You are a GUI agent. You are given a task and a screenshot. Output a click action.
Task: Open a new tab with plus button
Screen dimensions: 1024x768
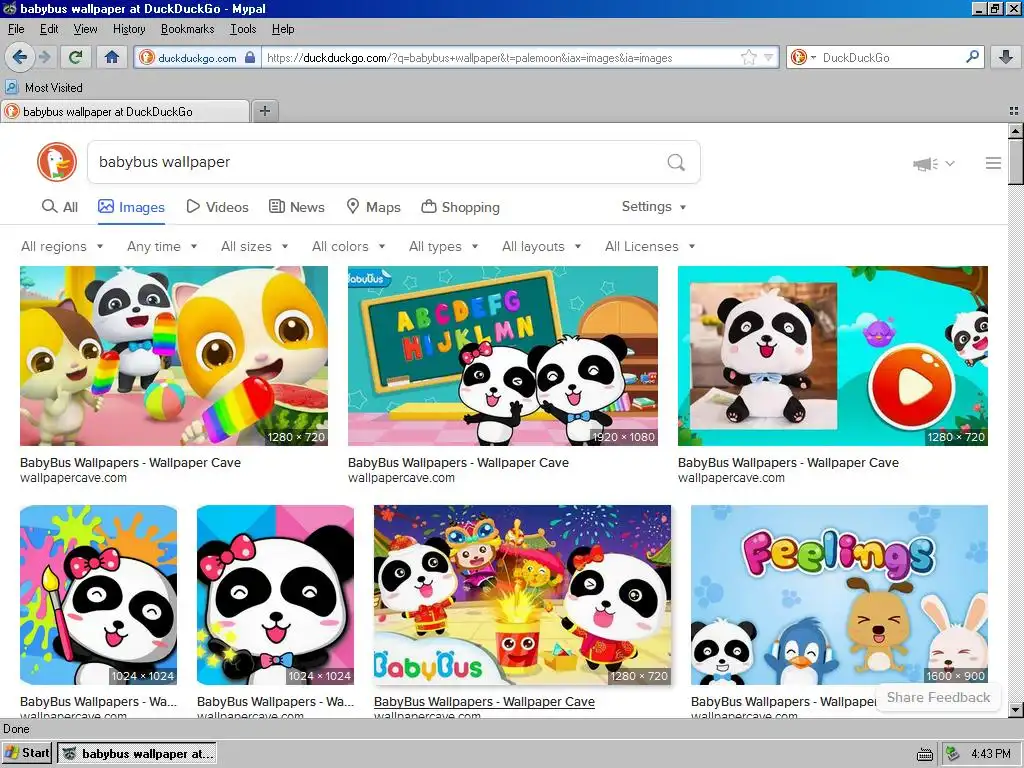pos(264,111)
